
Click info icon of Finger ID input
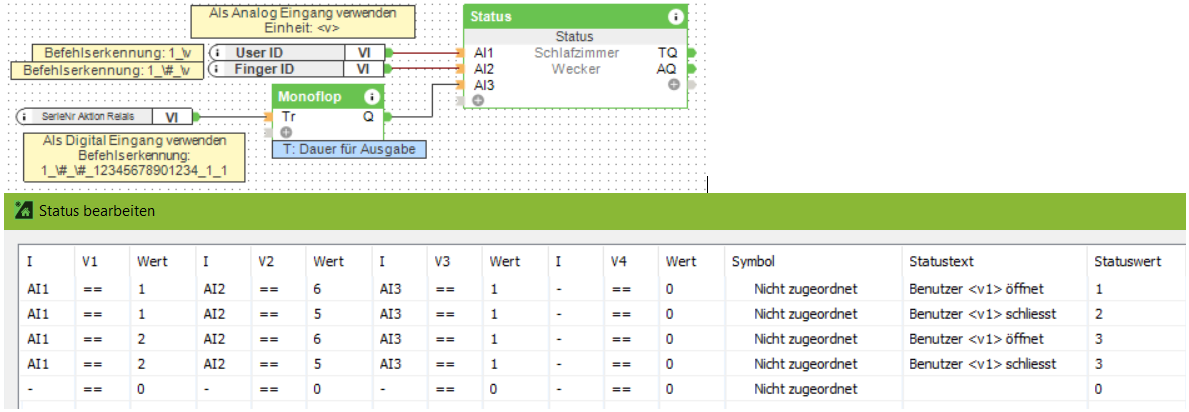pyautogui.click(x=218, y=69)
